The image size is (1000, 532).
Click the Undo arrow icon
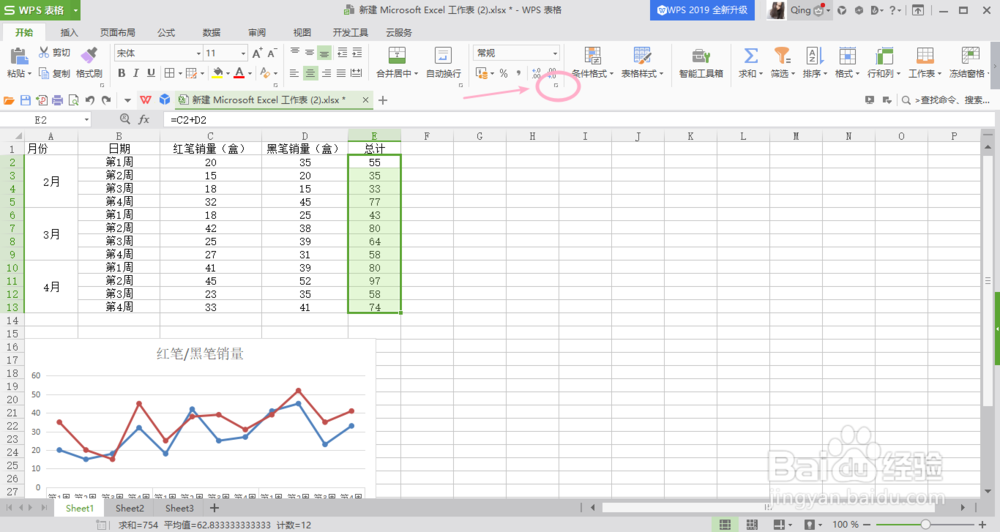90,100
